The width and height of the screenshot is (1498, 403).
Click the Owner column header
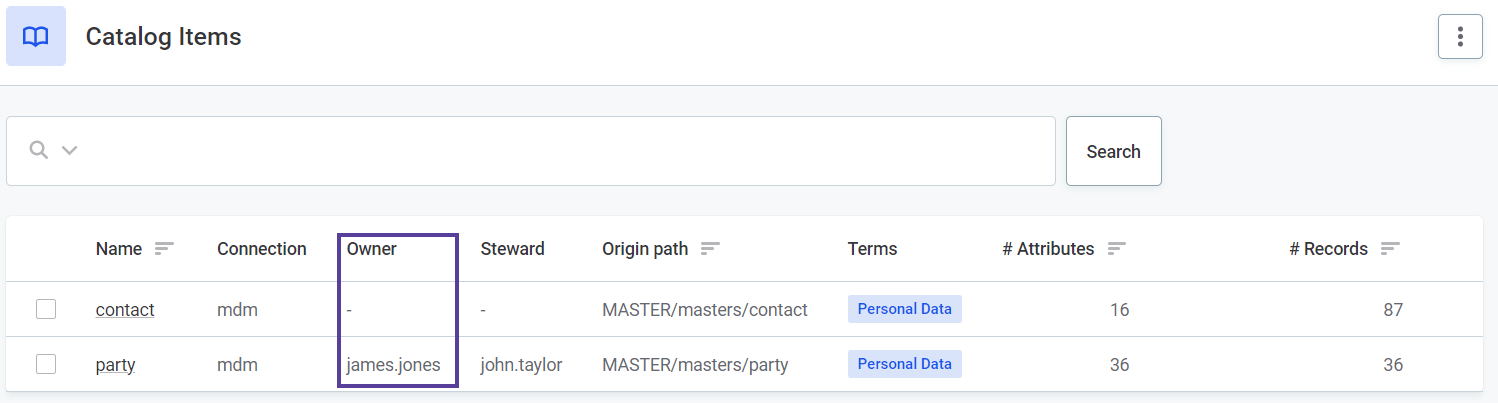pyautogui.click(x=372, y=249)
